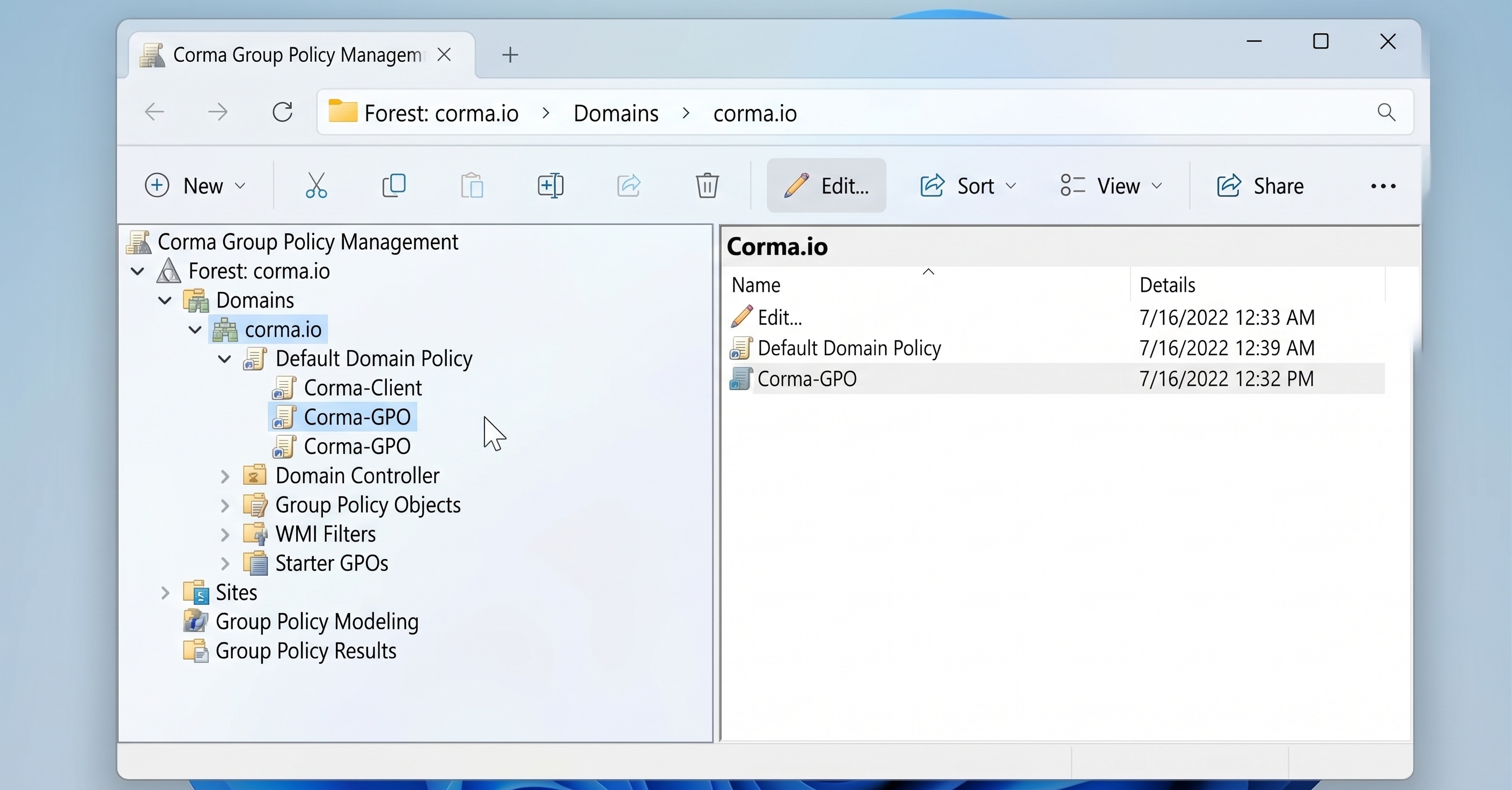Add a new tab with plus button

point(510,55)
